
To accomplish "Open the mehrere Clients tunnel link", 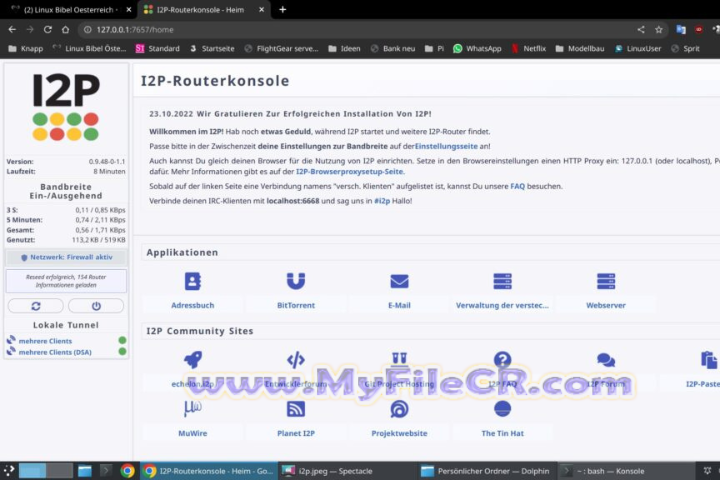I will (x=45, y=341).
